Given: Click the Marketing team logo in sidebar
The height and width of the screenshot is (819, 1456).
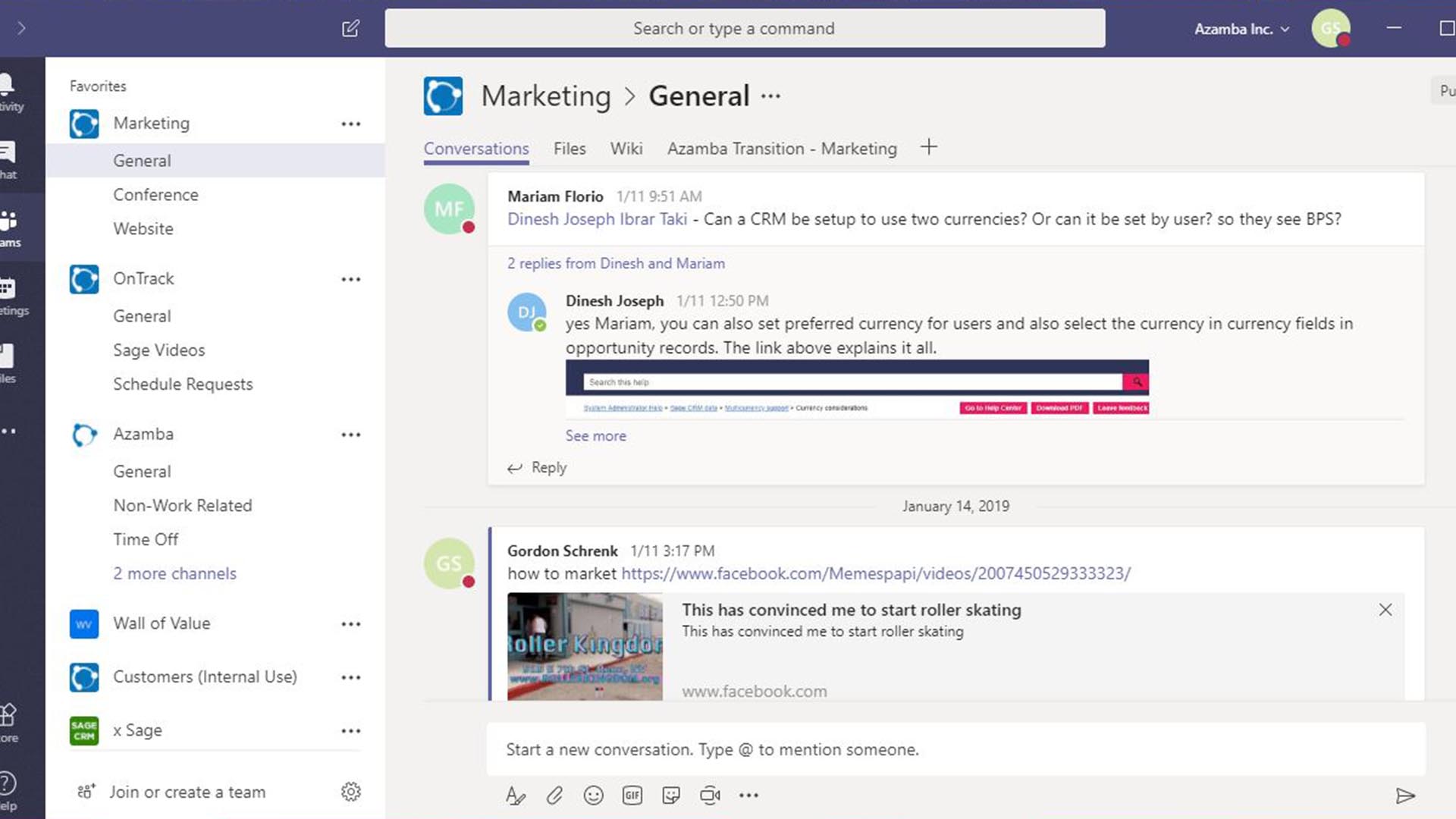Looking at the screenshot, I should click(x=84, y=124).
